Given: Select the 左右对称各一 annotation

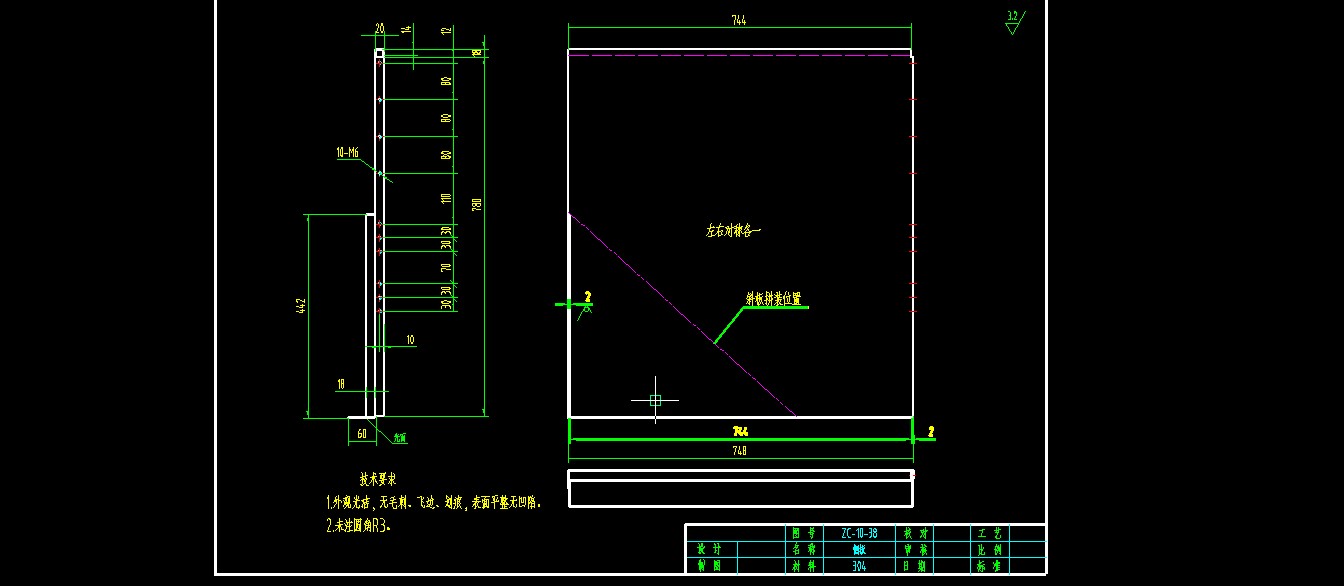Looking at the screenshot, I should [x=733, y=231].
